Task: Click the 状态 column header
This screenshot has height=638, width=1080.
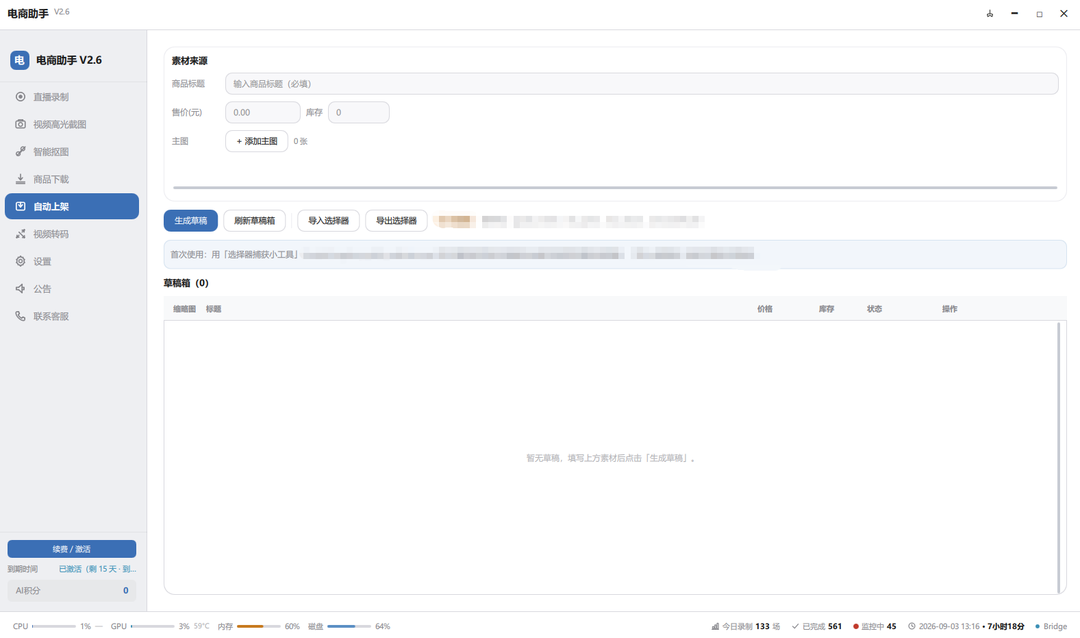Action: 874,309
